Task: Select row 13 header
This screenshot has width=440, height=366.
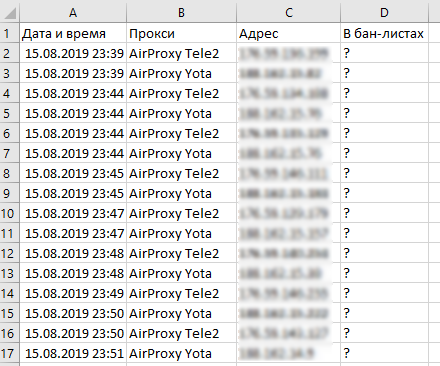Action: (10, 273)
